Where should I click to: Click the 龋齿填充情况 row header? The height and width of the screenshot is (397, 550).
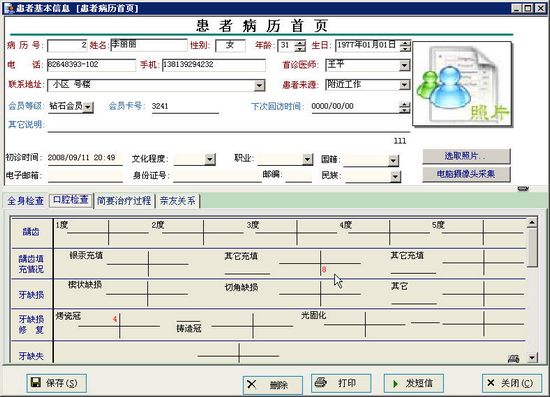[32, 264]
